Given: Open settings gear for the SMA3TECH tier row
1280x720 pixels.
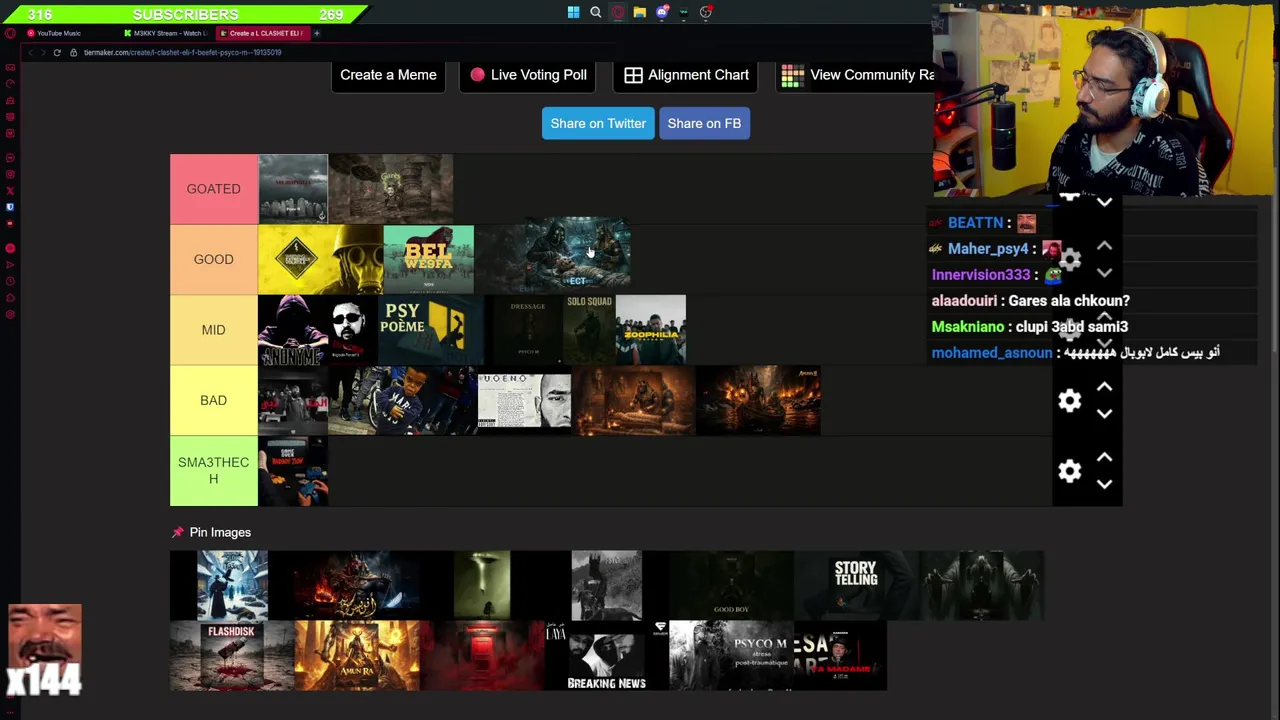Looking at the screenshot, I should 1070,471.
